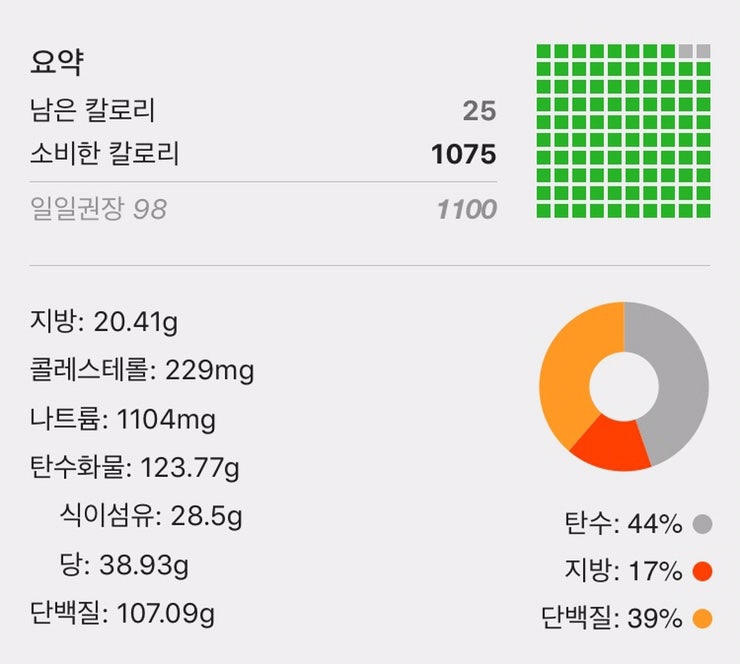The image size is (740, 664).
Task: Click the 탄수화물: 123.77g carbohydrate line
Action: [x=135, y=468]
